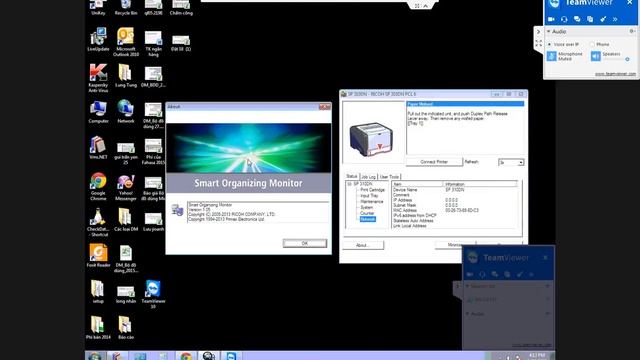Open the Phí bán 2014 folder
Screen dimensions: 640x360
(98, 327)
